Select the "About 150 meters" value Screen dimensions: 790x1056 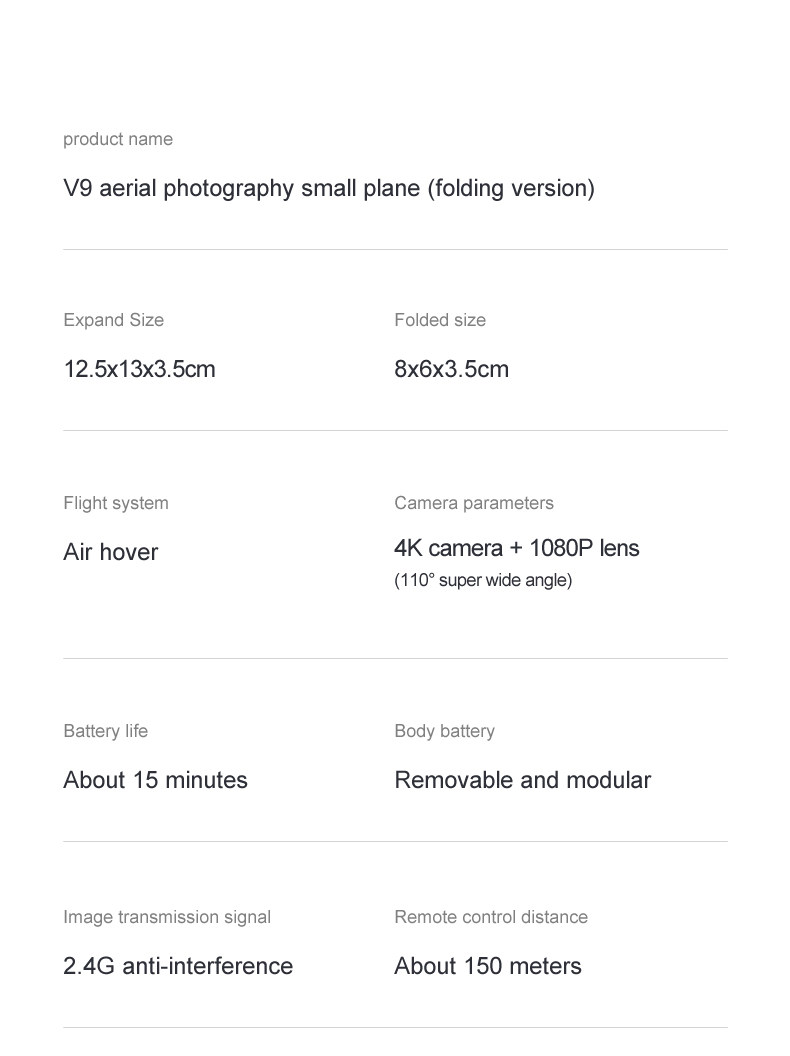488,966
